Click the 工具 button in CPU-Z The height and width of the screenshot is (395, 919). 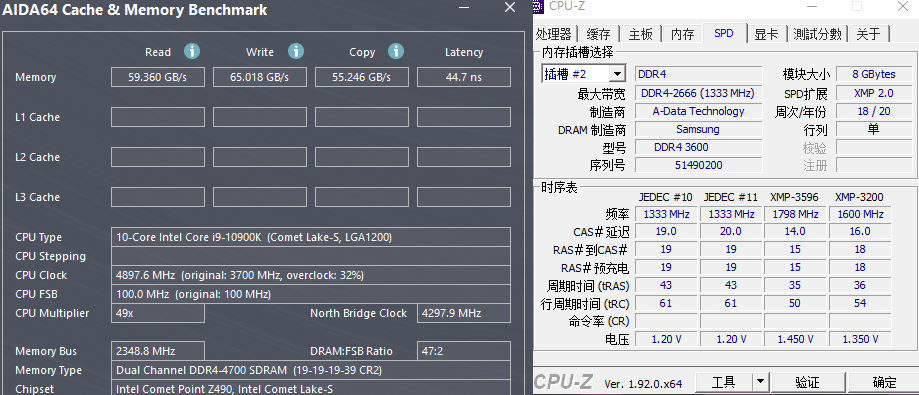724,382
